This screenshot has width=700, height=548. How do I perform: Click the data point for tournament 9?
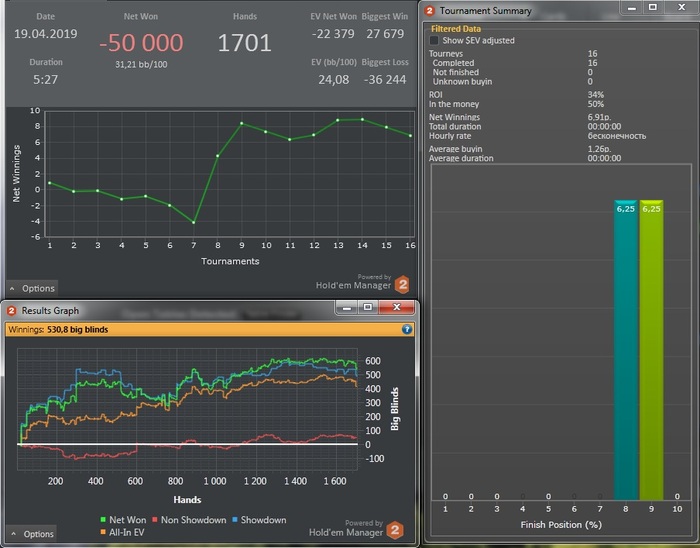242,123
